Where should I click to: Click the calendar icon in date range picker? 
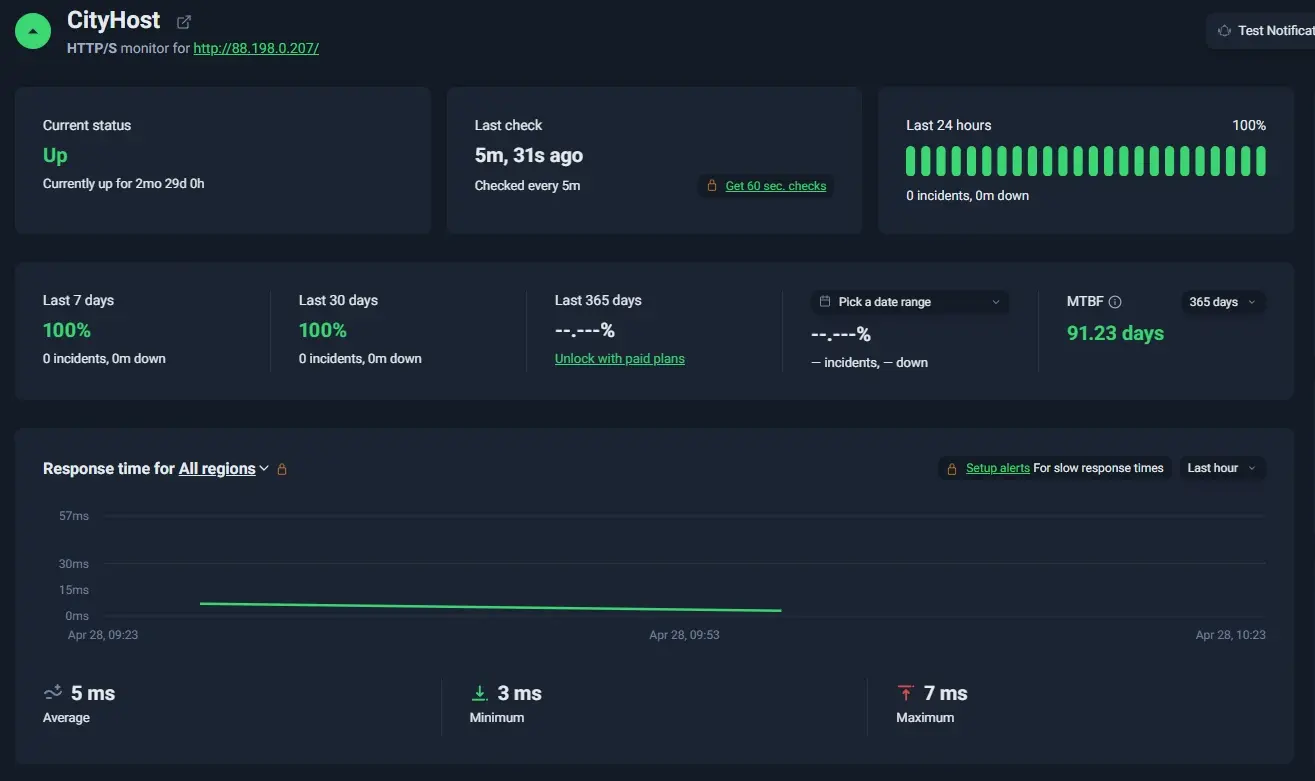(x=825, y=302)
